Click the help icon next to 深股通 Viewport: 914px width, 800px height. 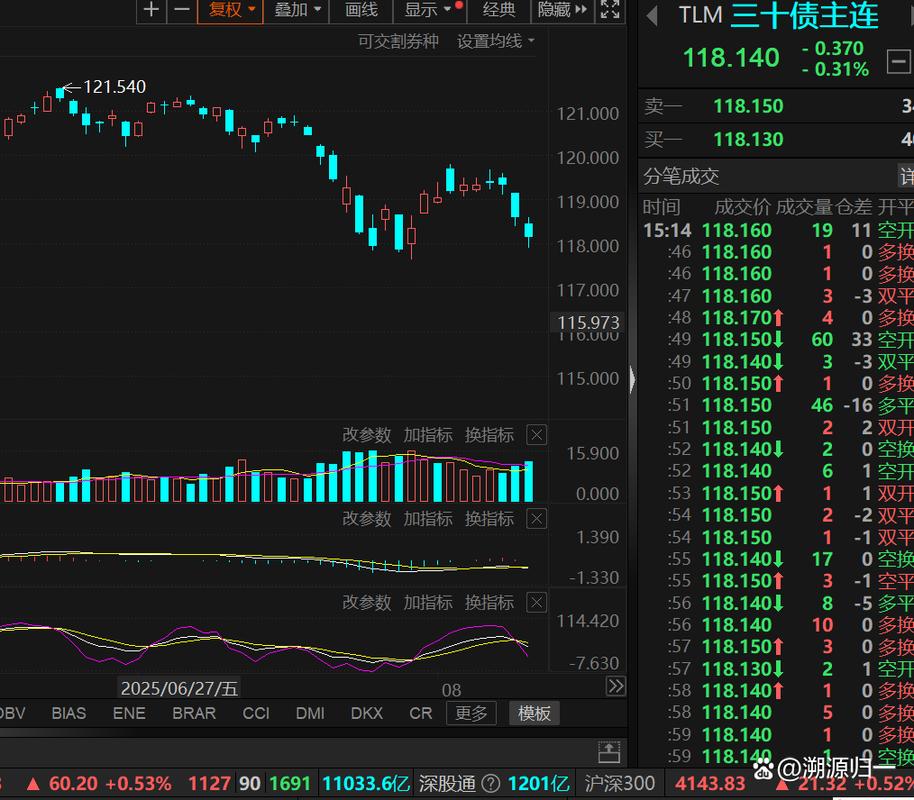490,784
